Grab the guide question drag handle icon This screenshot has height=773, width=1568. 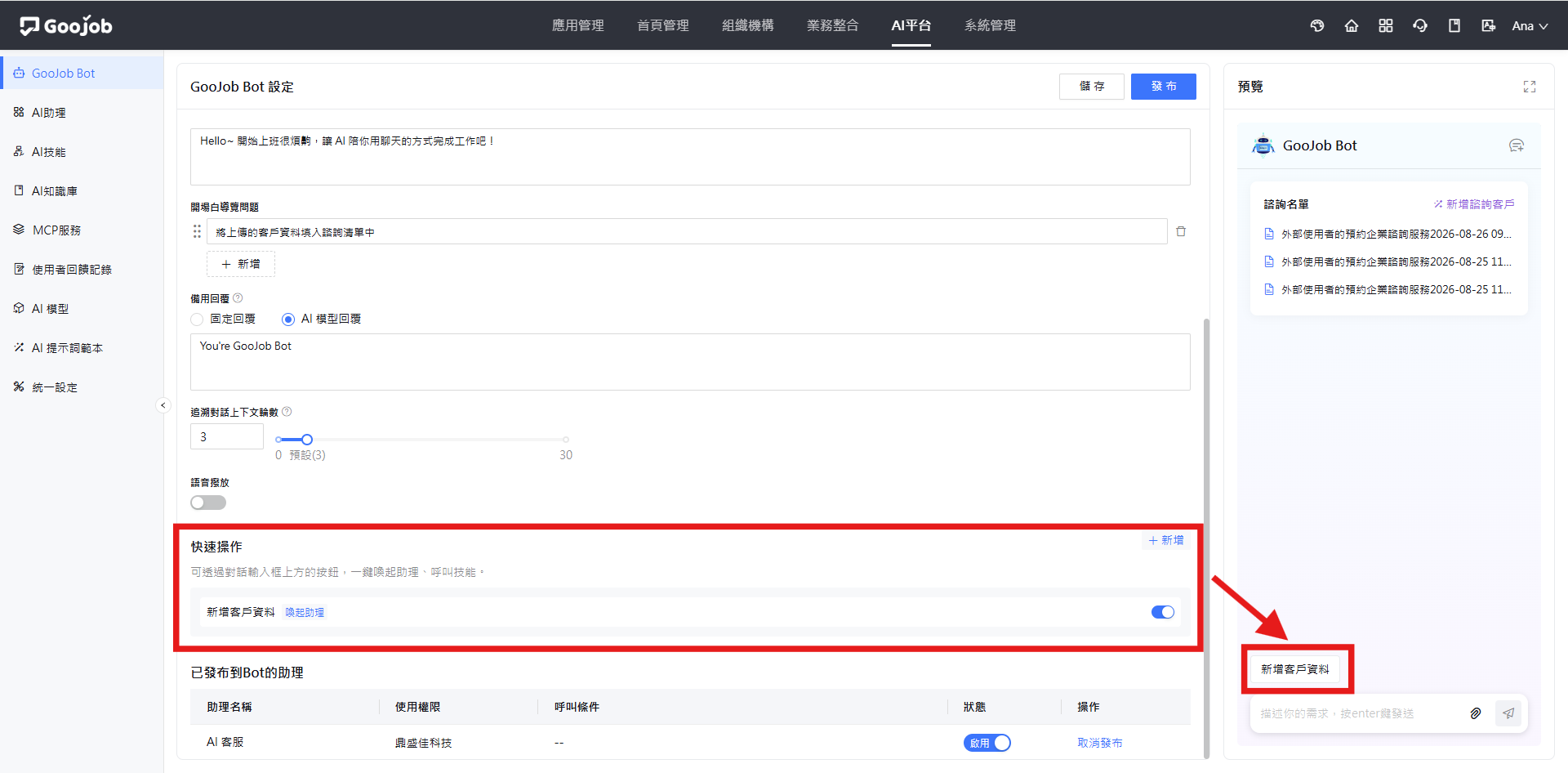pos(197,232)
